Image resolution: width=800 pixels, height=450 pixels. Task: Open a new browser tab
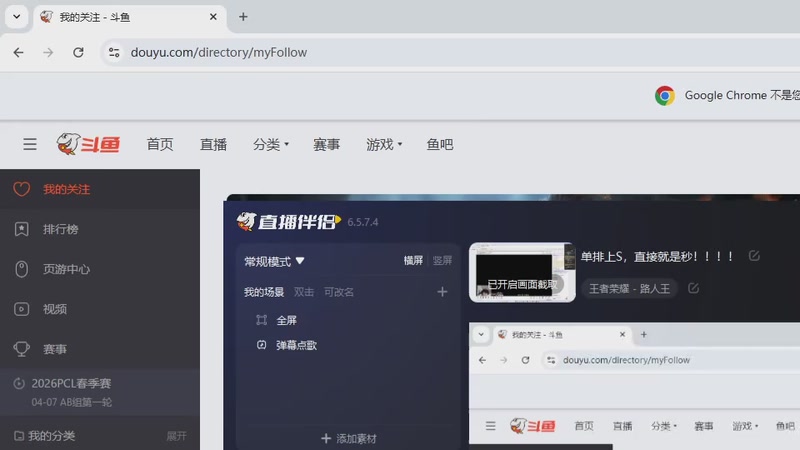(243, 17)
